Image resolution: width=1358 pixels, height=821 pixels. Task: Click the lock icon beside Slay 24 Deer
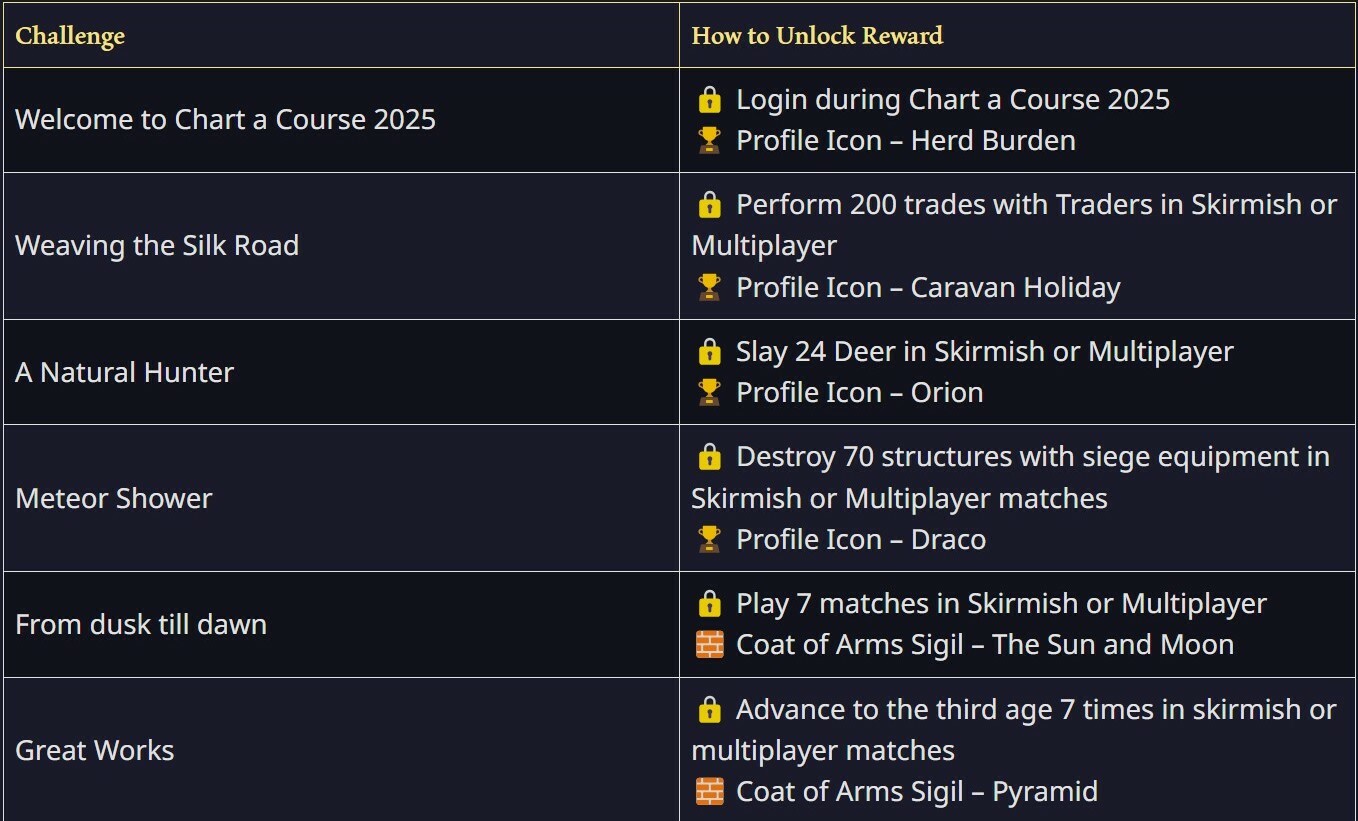click(x=709, y=352)
